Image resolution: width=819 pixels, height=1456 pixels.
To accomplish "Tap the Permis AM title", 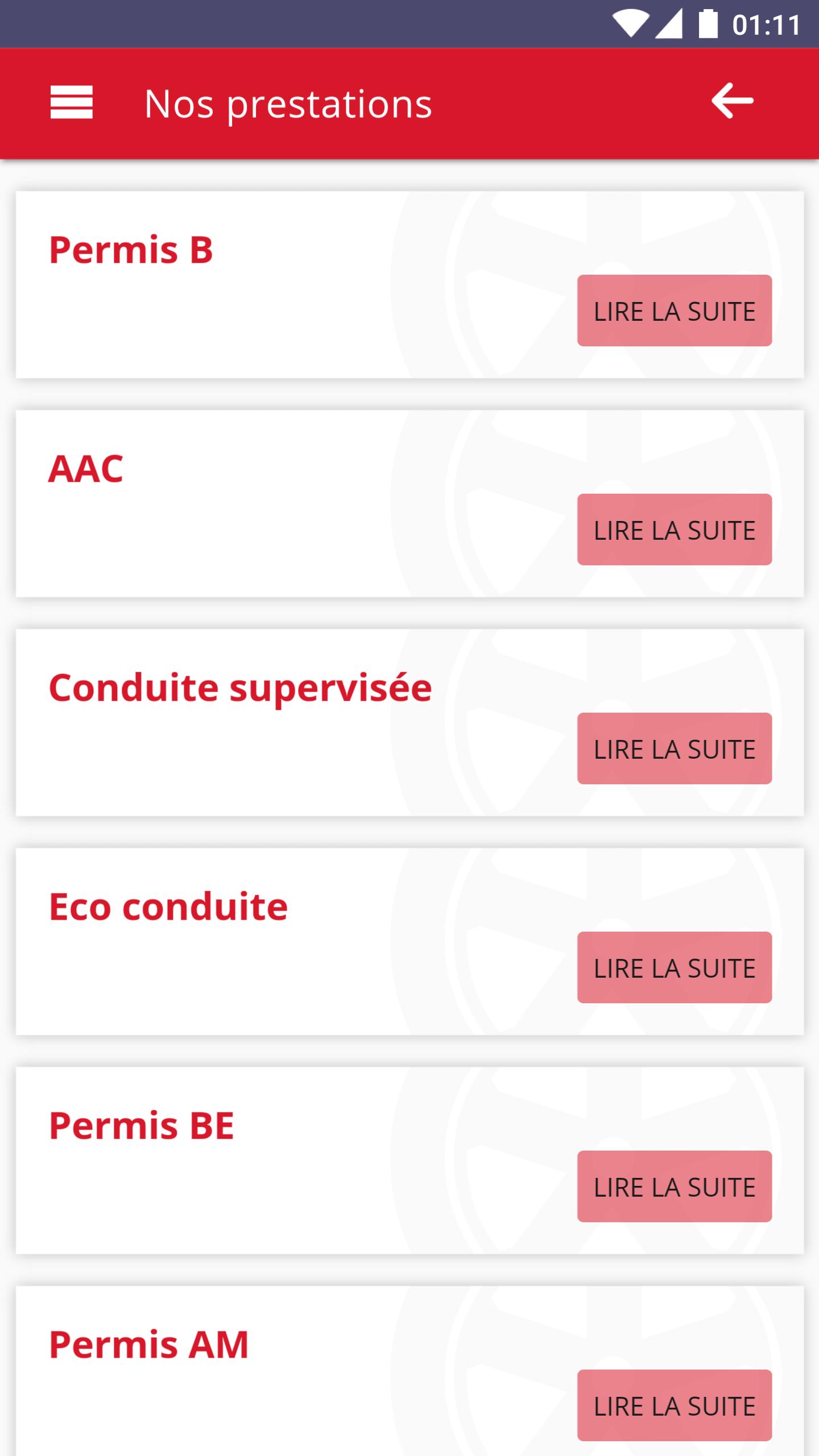I will 148,1345.
